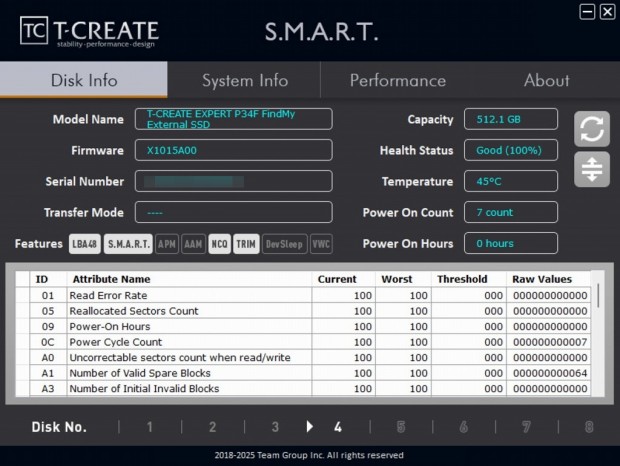This screenshot has height=466, width=620.
Task: Click the Raw Values column header
Action: (x=549, y=279)
